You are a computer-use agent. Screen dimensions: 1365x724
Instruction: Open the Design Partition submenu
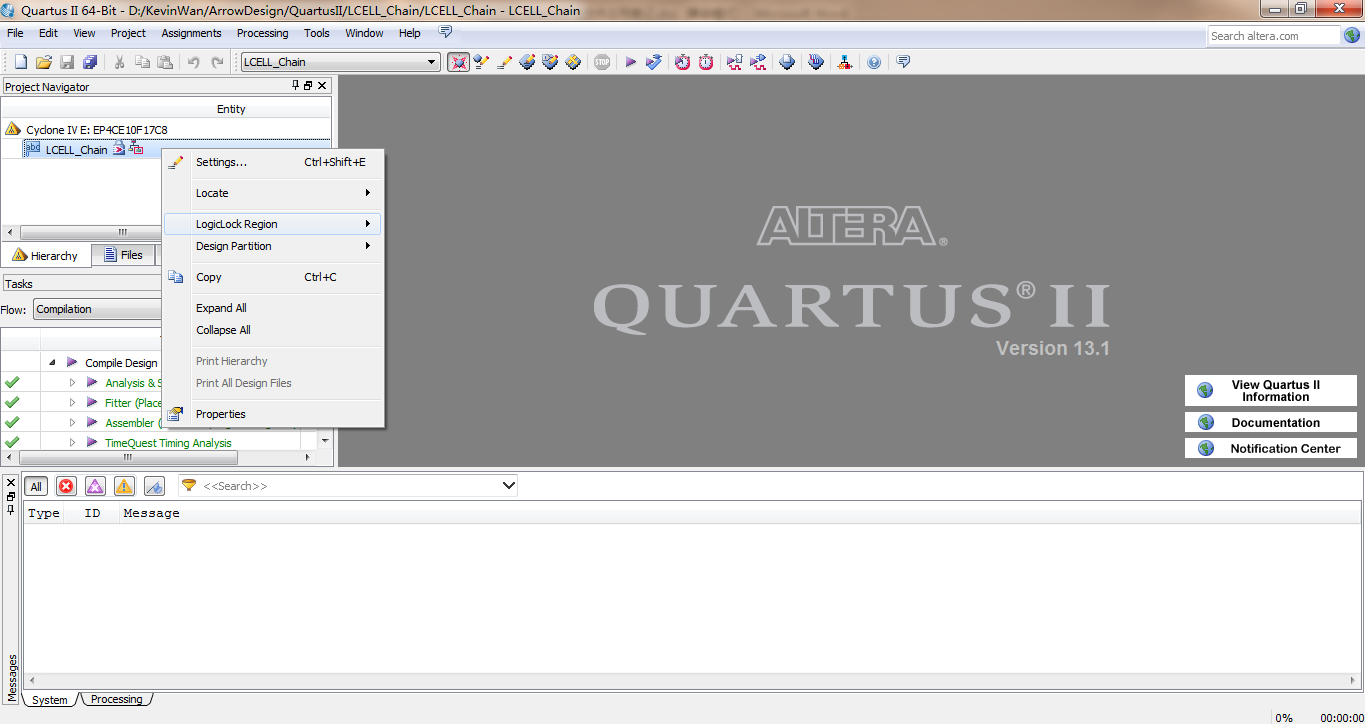tap(273, 246)
